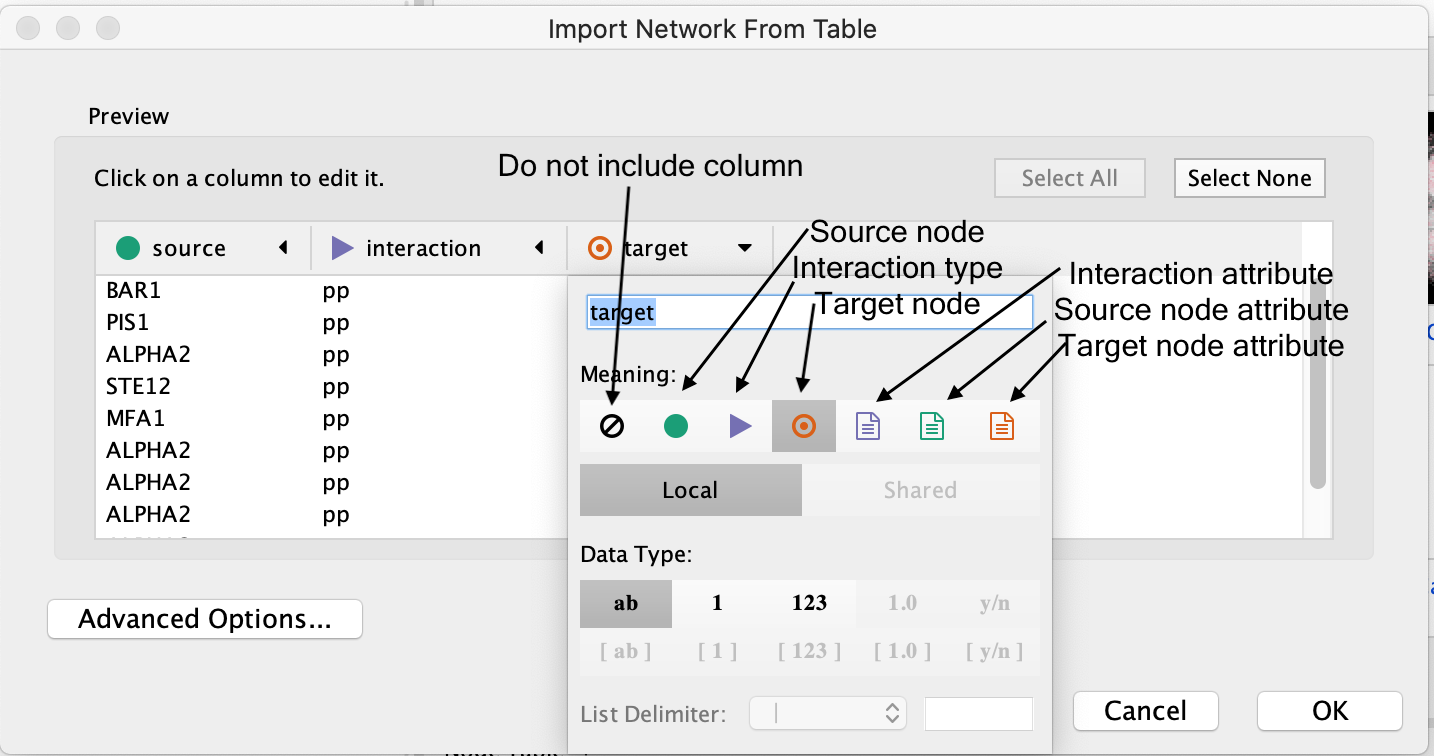Toggle the Local namespace option
This screenshot has width=1434, height=756.
click(690, 490)
